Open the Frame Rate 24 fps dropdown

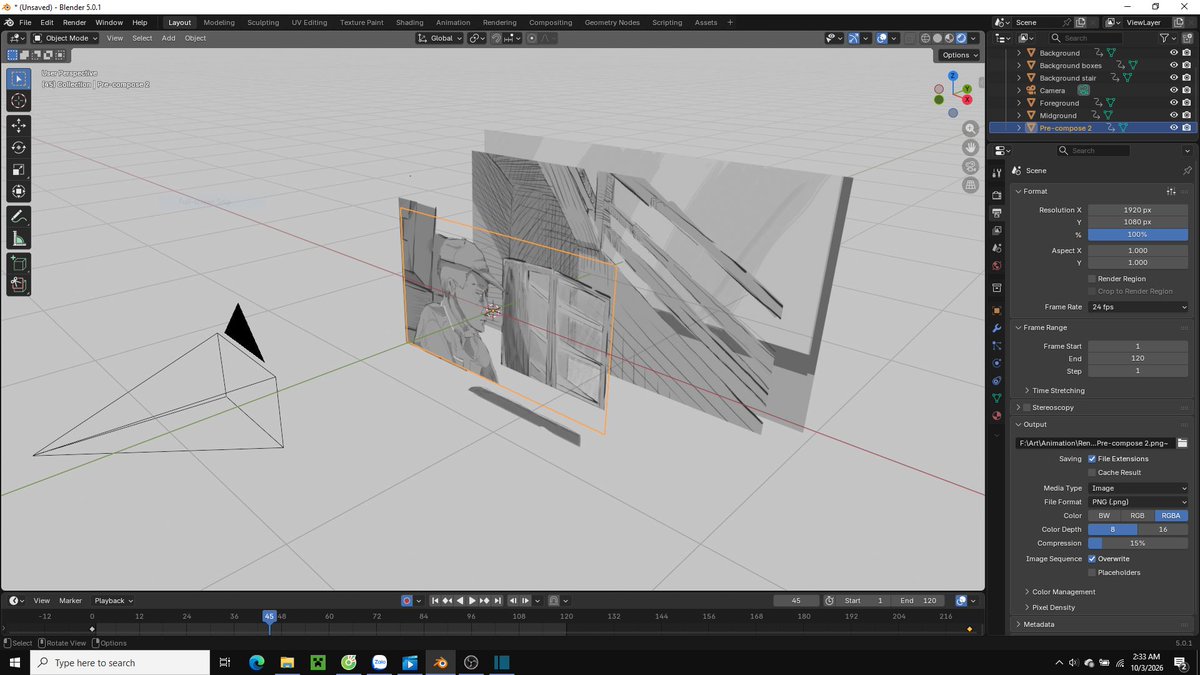pyautogui.click(x=1138, y=307)
